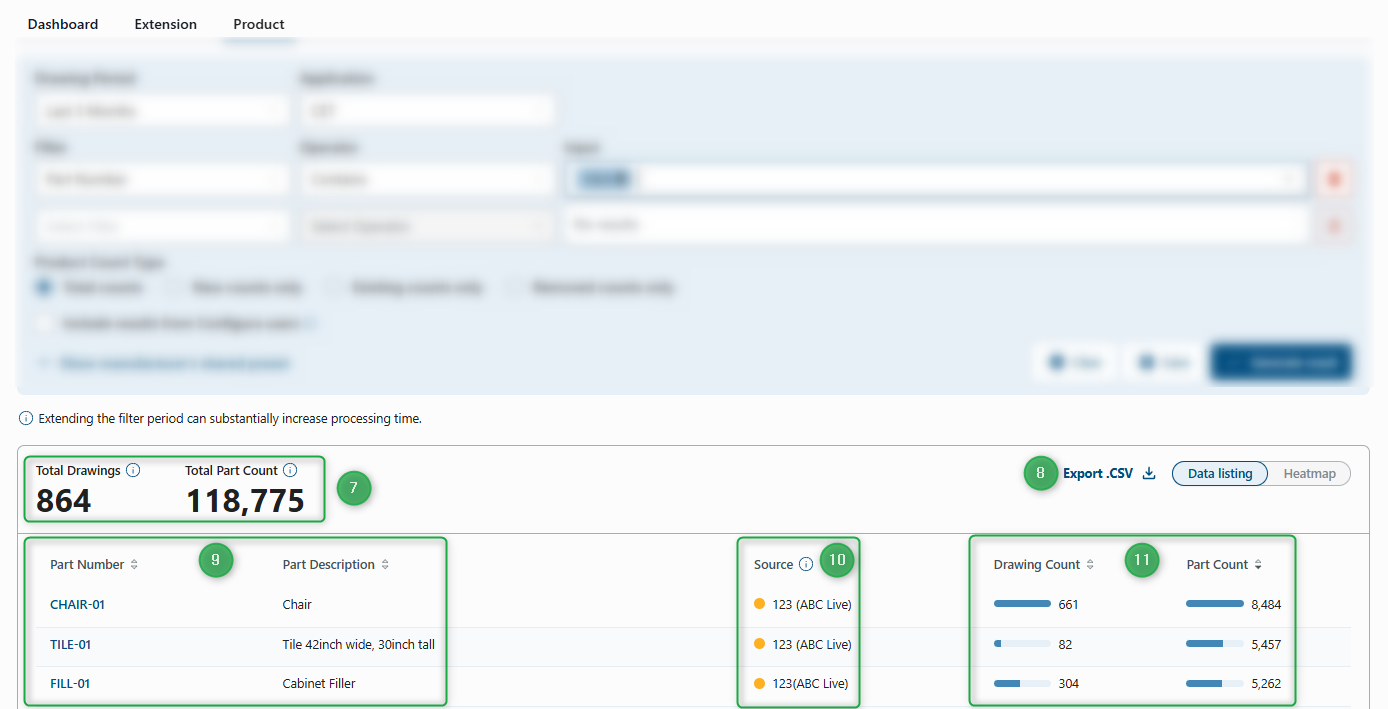Open the Total Part Count info icon

290,470
